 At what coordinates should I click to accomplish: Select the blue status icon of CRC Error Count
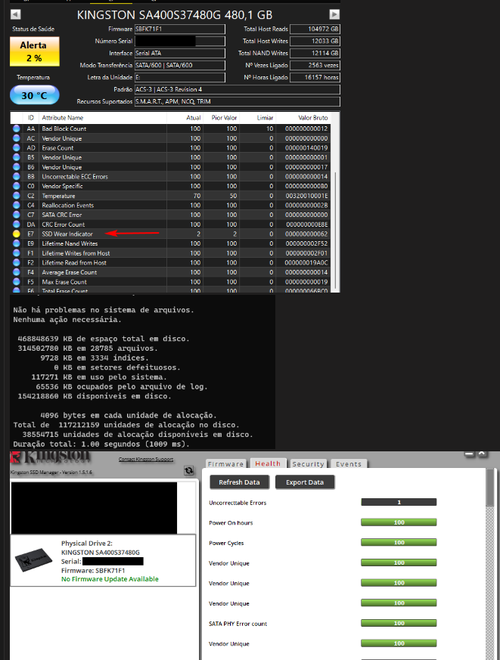click(x=16, y=224)
